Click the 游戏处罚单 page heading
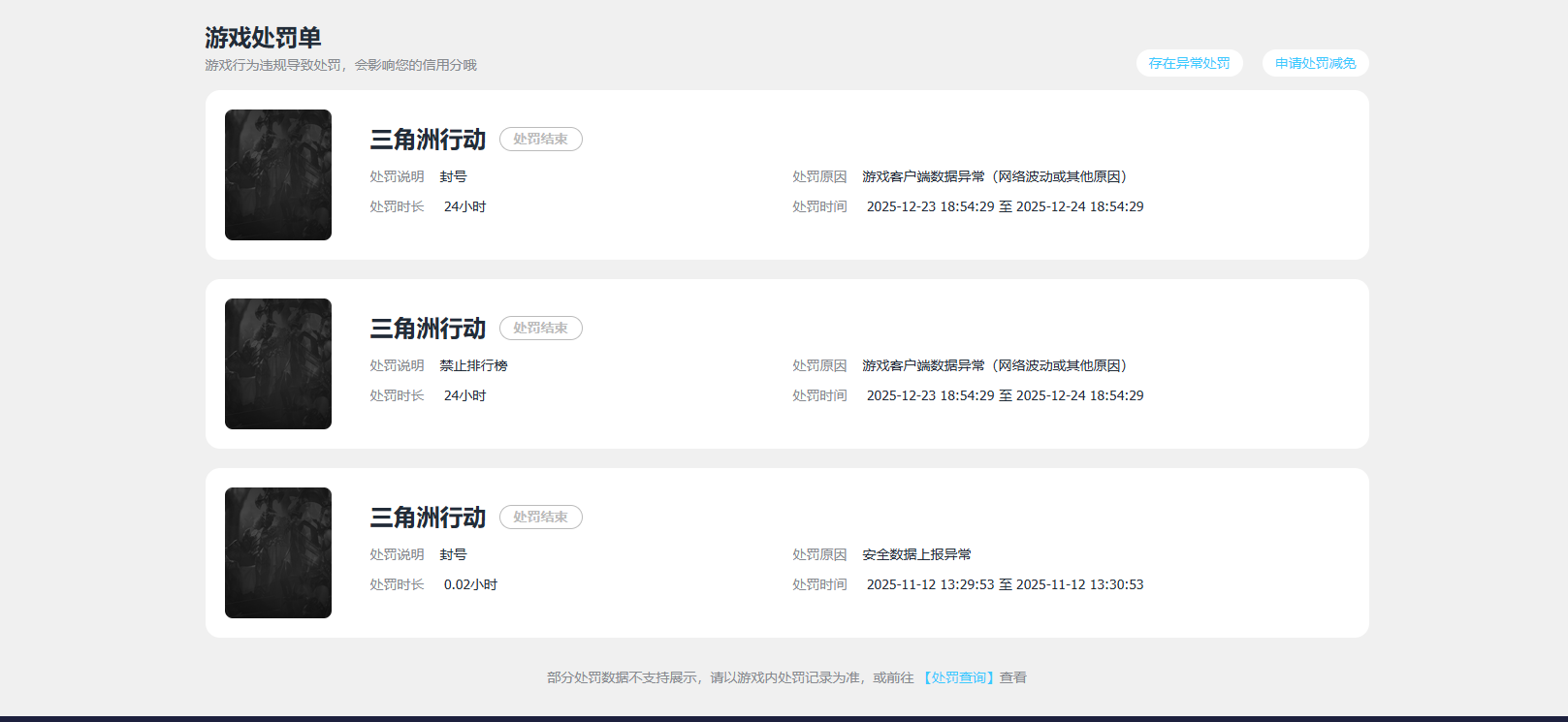Viewport: 1568px width, 722px height. coord(263,38)
